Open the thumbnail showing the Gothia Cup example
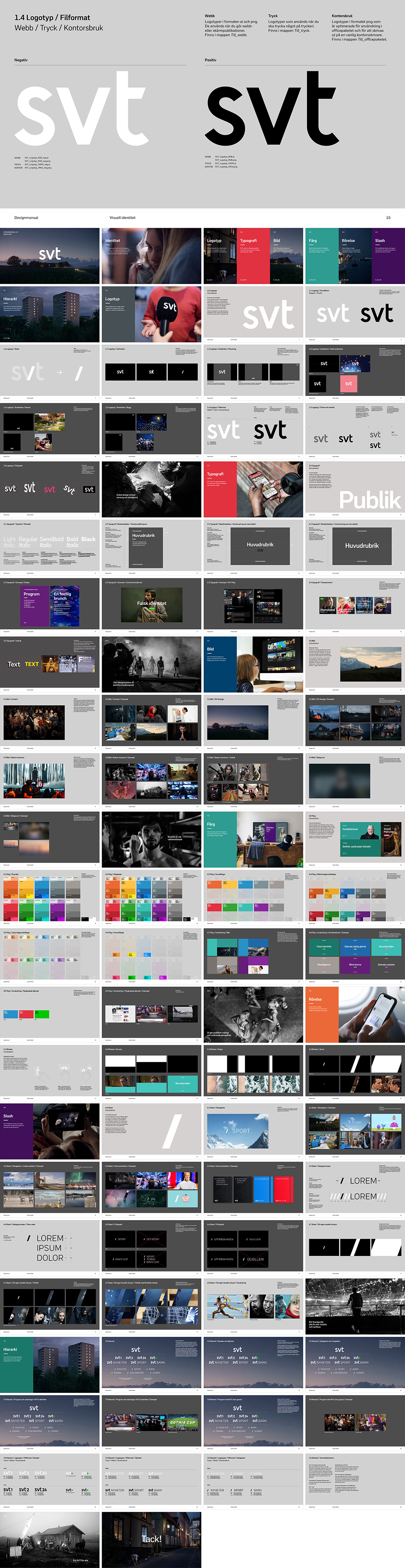405x1568 pixels. point(151,1424)
